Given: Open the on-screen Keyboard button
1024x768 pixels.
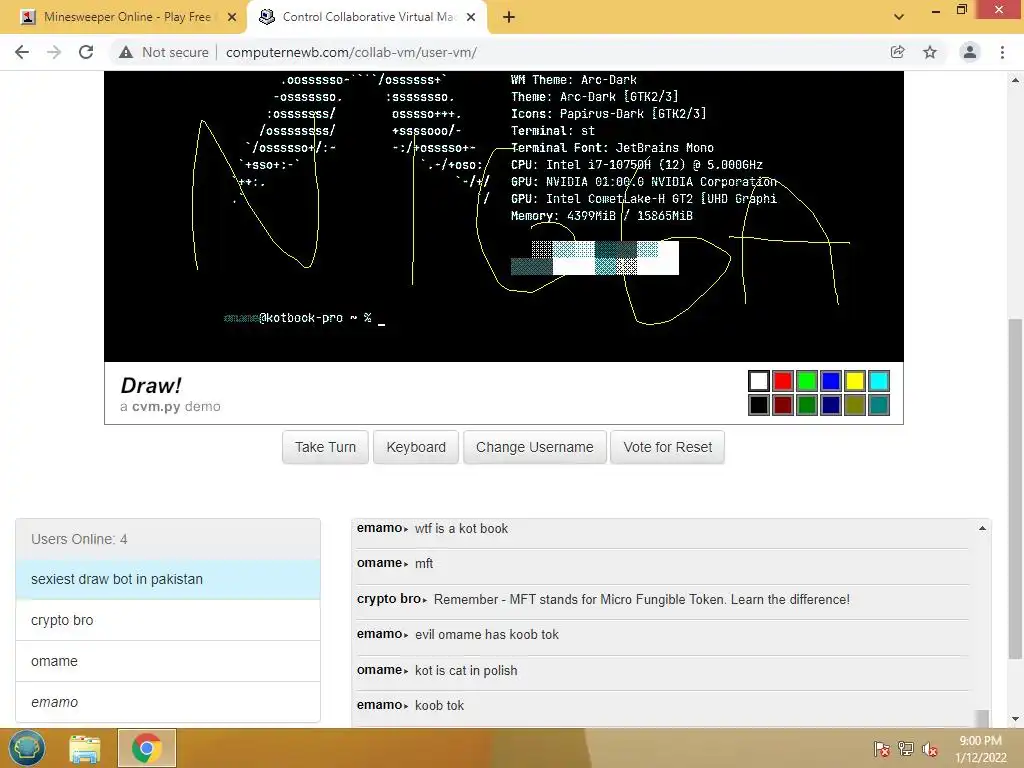Looking at the screenshot, I should coord(416,447).
